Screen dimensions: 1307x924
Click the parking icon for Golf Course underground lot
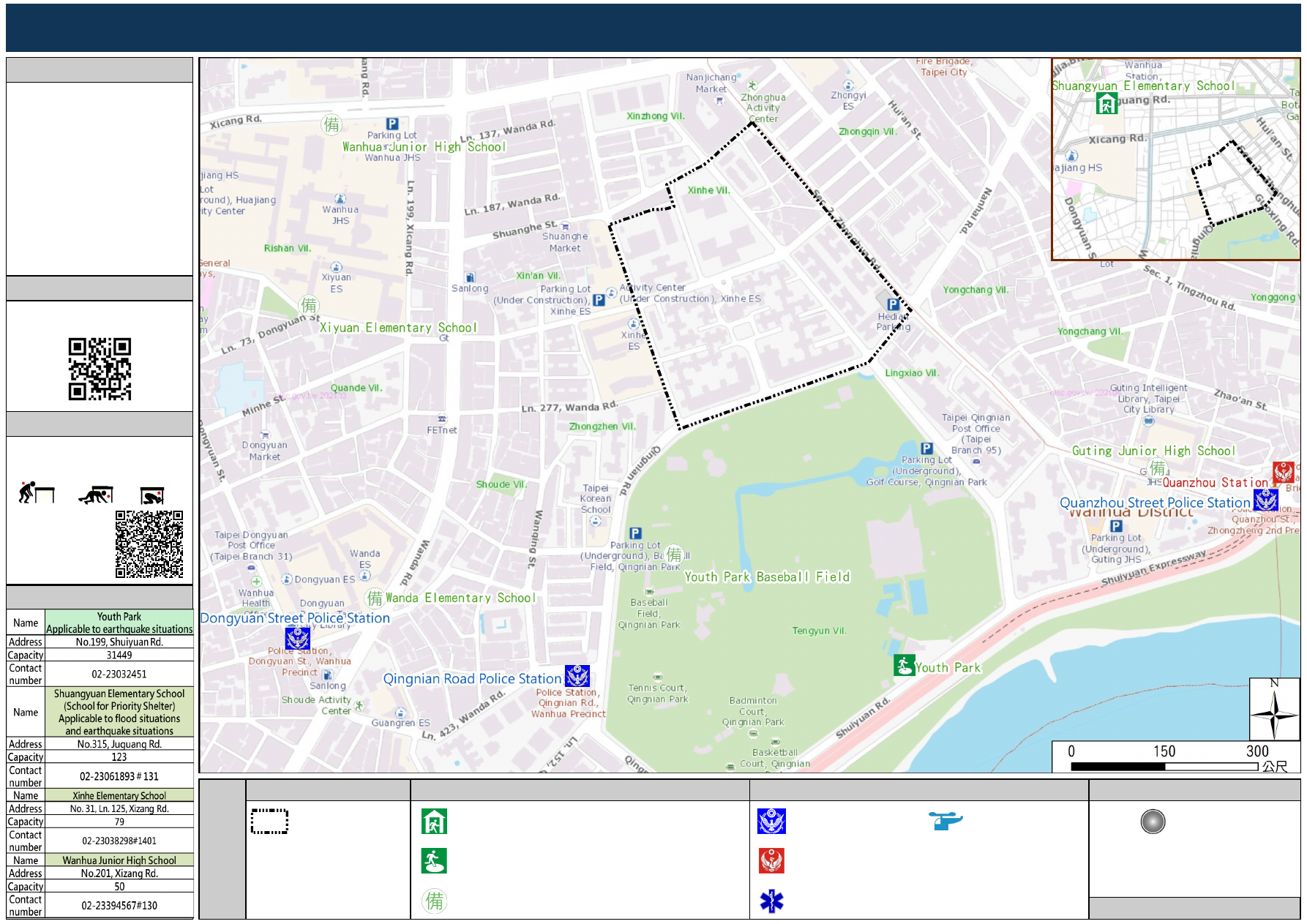[926, 448]
